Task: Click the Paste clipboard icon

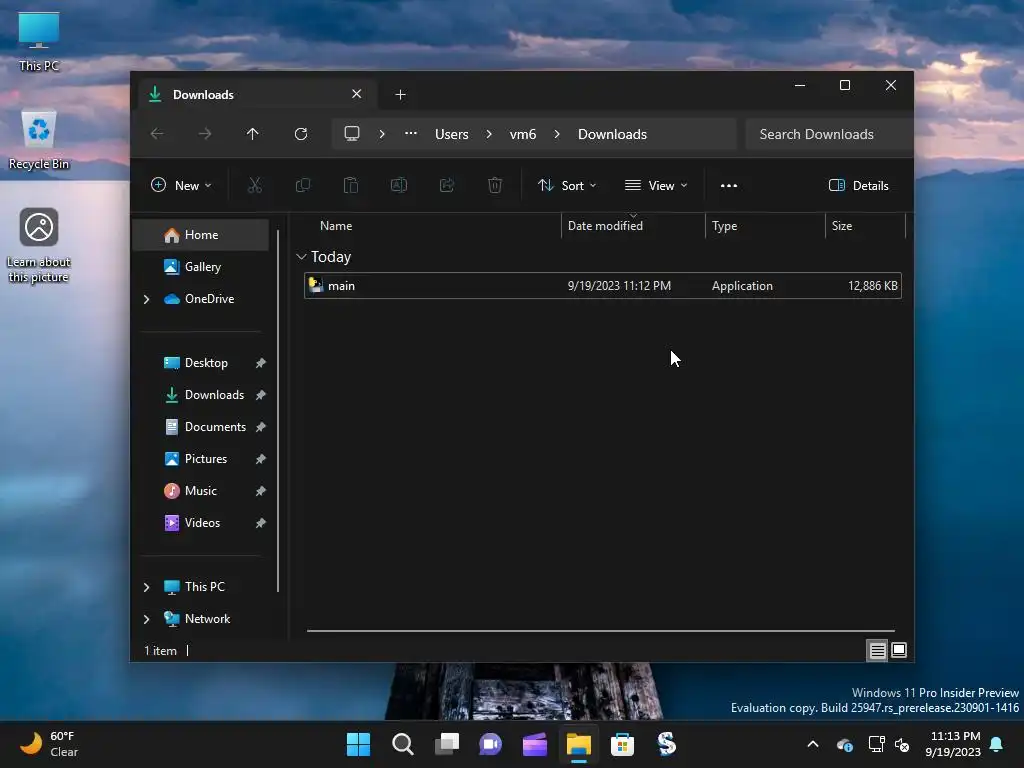Action: (x=351, y=185)
